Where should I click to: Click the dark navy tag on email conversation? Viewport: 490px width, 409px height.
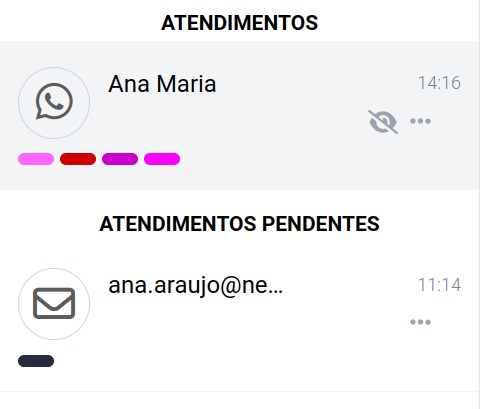click(36, 361)
